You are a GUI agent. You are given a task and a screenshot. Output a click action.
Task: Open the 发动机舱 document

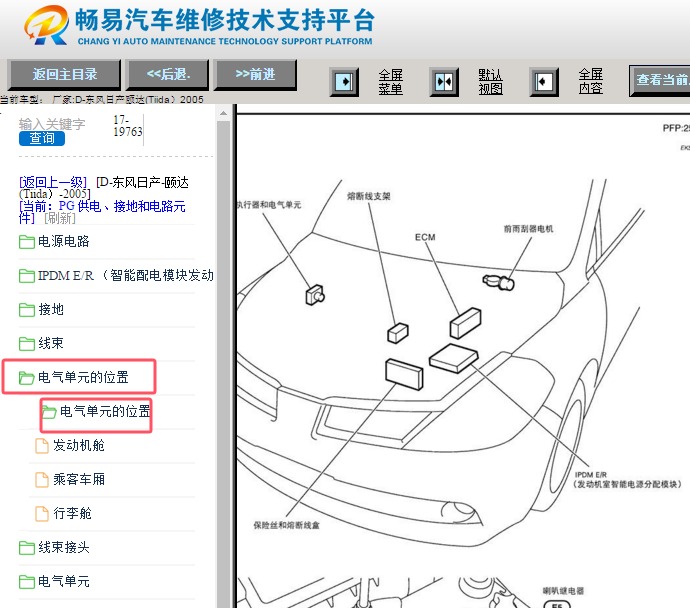[79, 445]
